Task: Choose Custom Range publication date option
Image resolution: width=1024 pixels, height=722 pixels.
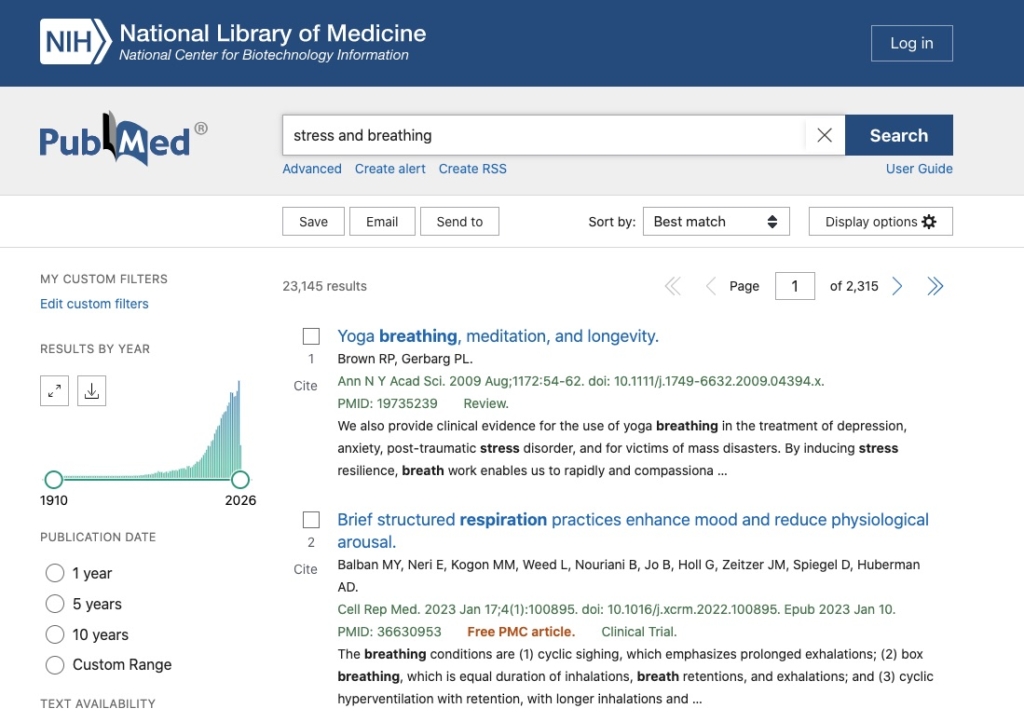Action: tap(55, 665)
